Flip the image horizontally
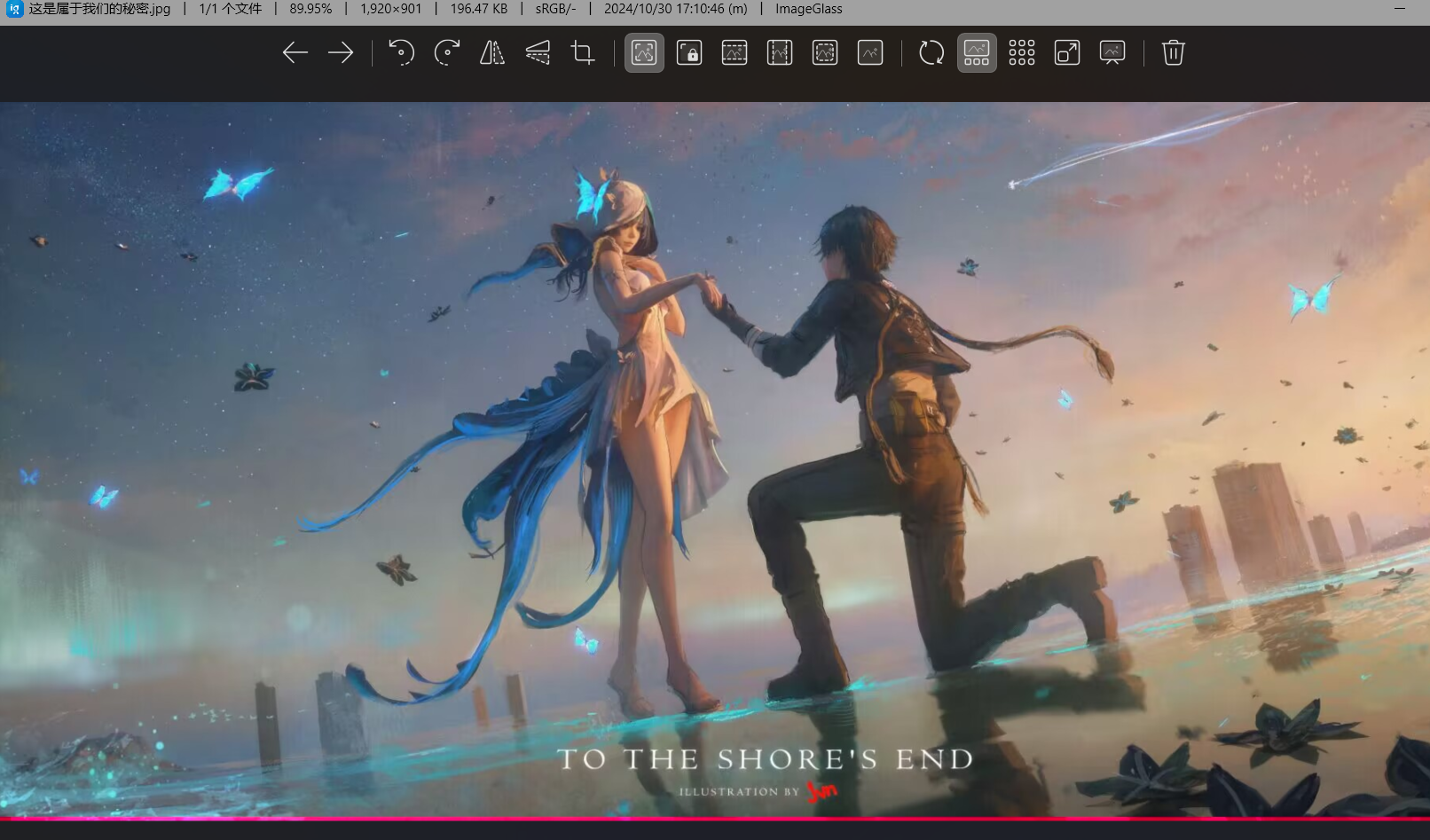 point(492,53)
